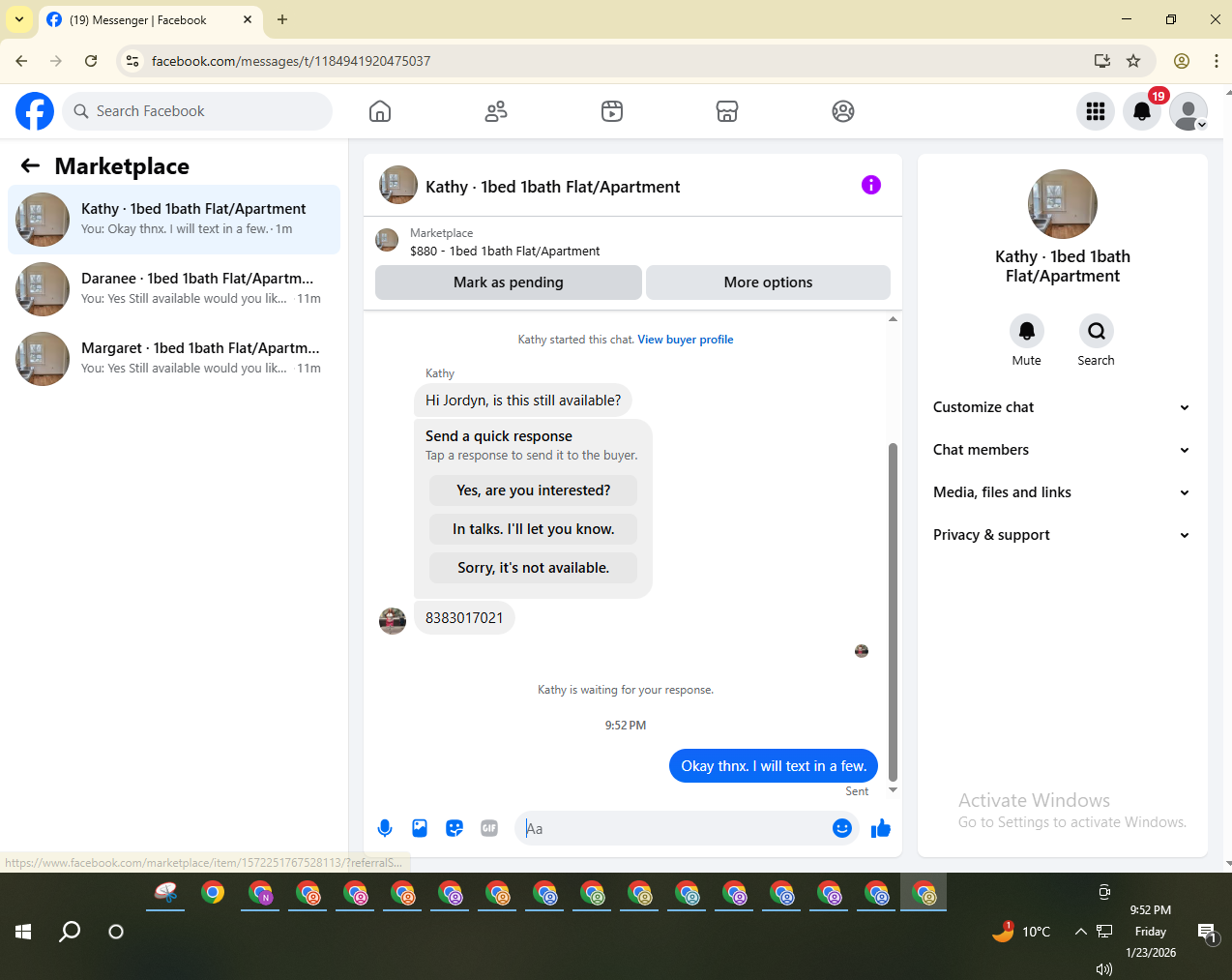Open the Friends icon in top navigation
The image size is (1232, 980).
[496, 111]
